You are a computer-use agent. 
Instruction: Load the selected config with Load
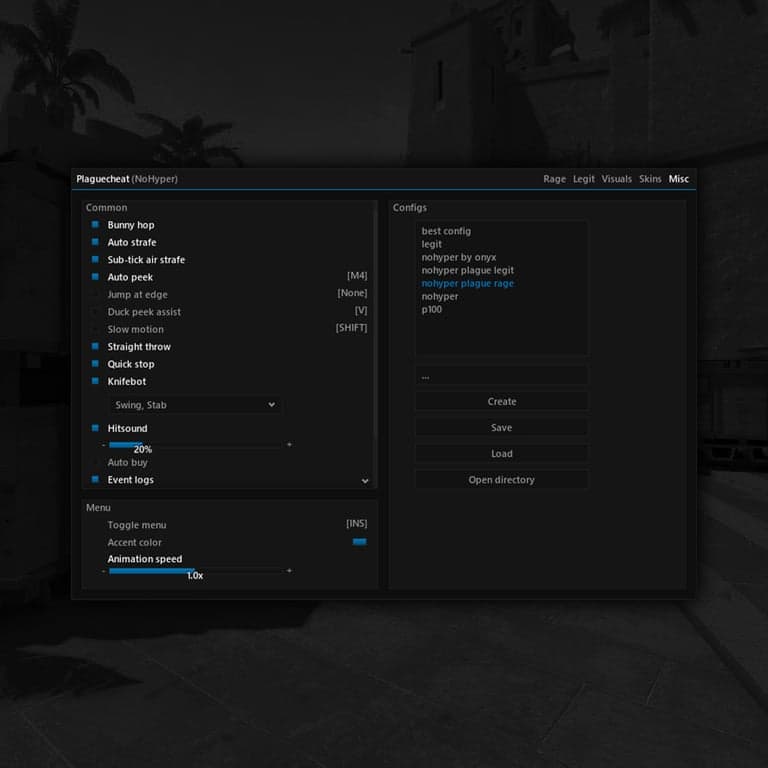pos(502,454)
